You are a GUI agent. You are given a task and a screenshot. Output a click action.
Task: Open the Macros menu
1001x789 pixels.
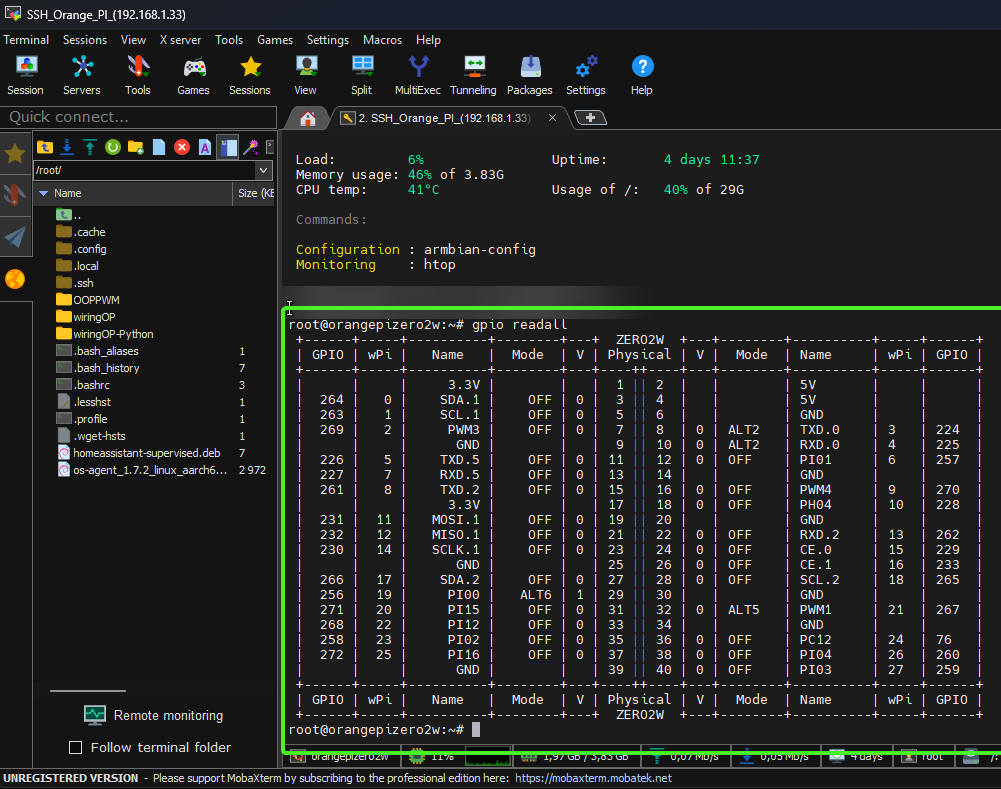382,40
